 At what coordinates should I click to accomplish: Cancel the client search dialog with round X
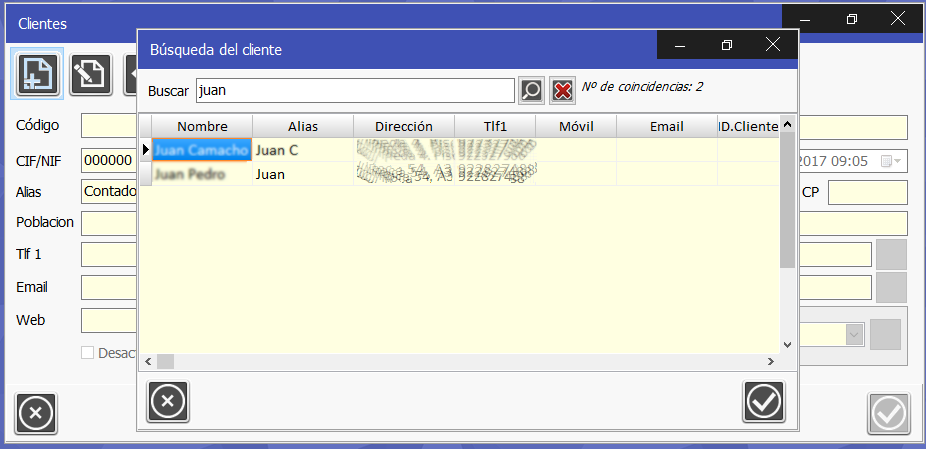click(168, 402)
